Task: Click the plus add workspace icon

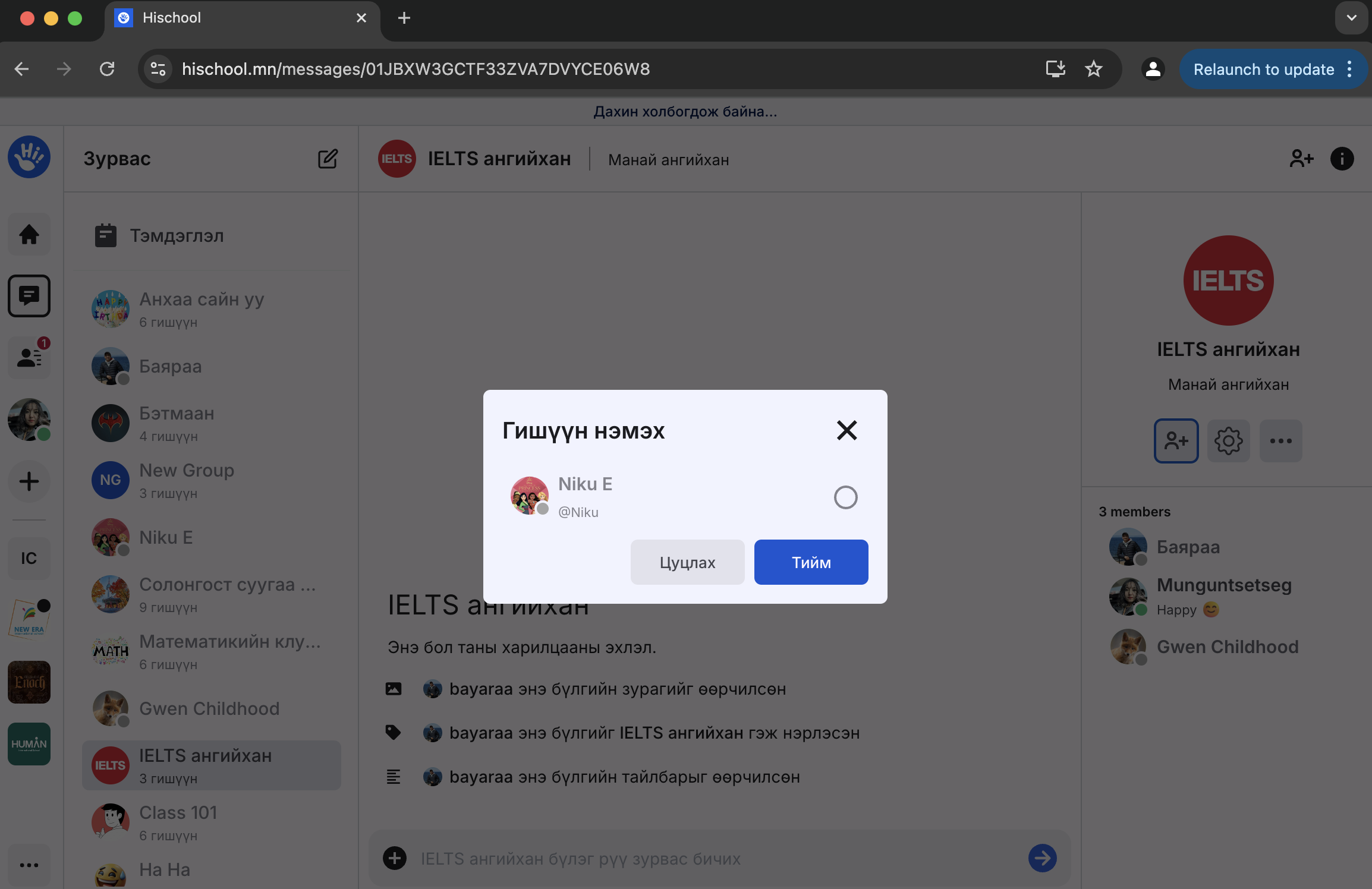Action: click(x=29, y=481)
